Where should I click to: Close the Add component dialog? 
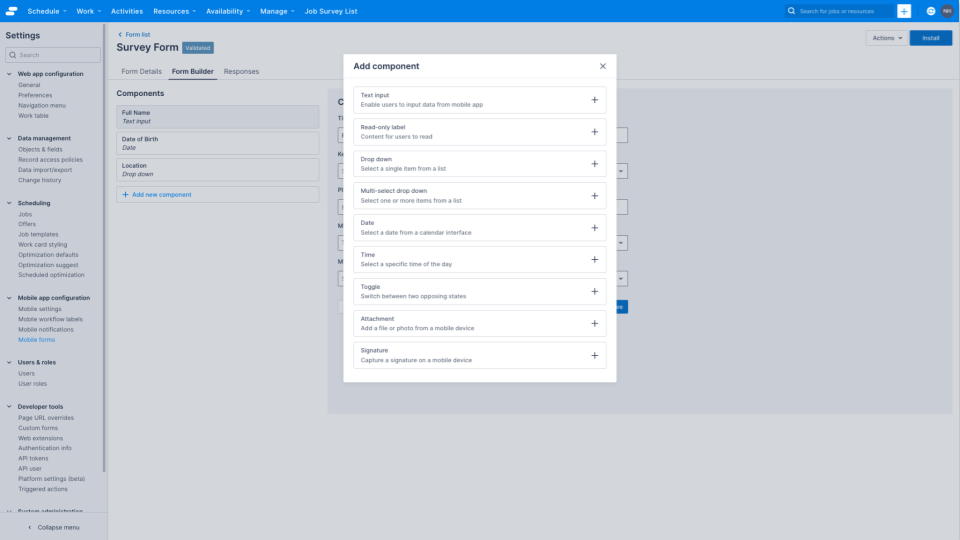[602, 66]
